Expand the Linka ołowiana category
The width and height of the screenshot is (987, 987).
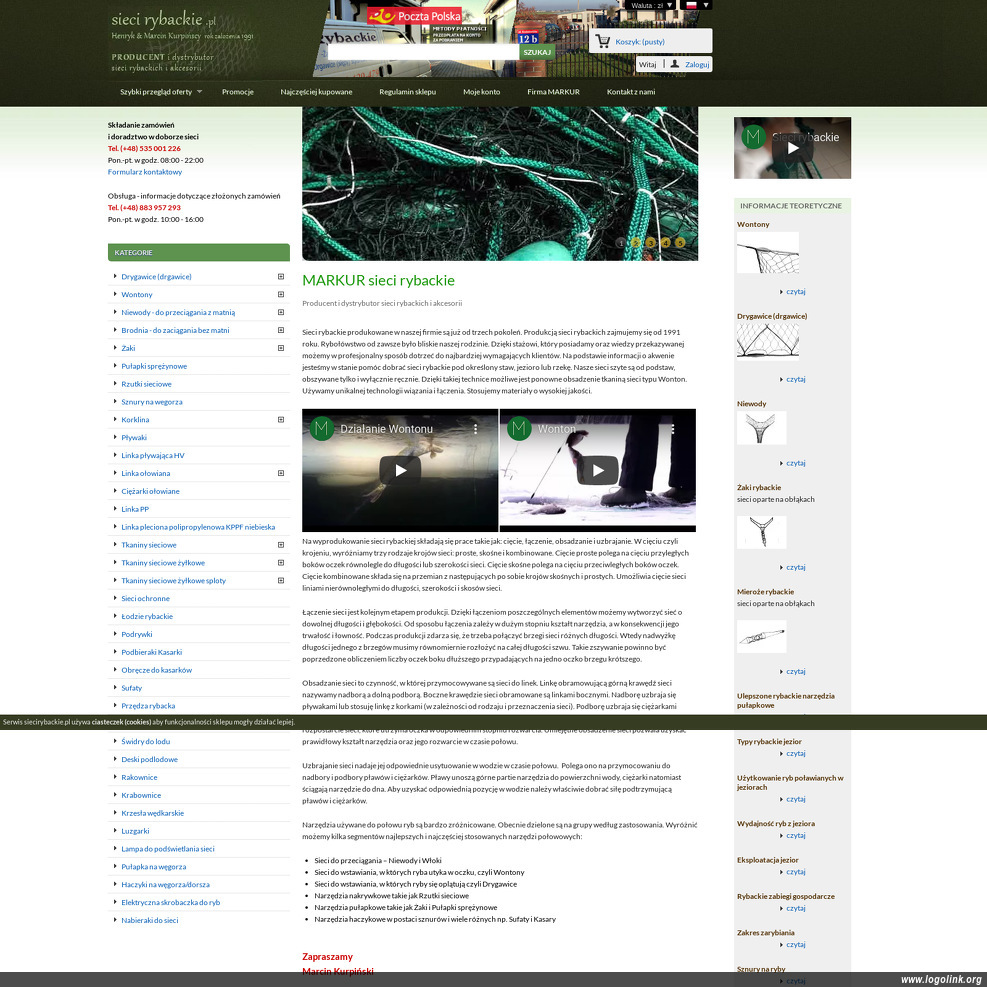tap(281, 473)
